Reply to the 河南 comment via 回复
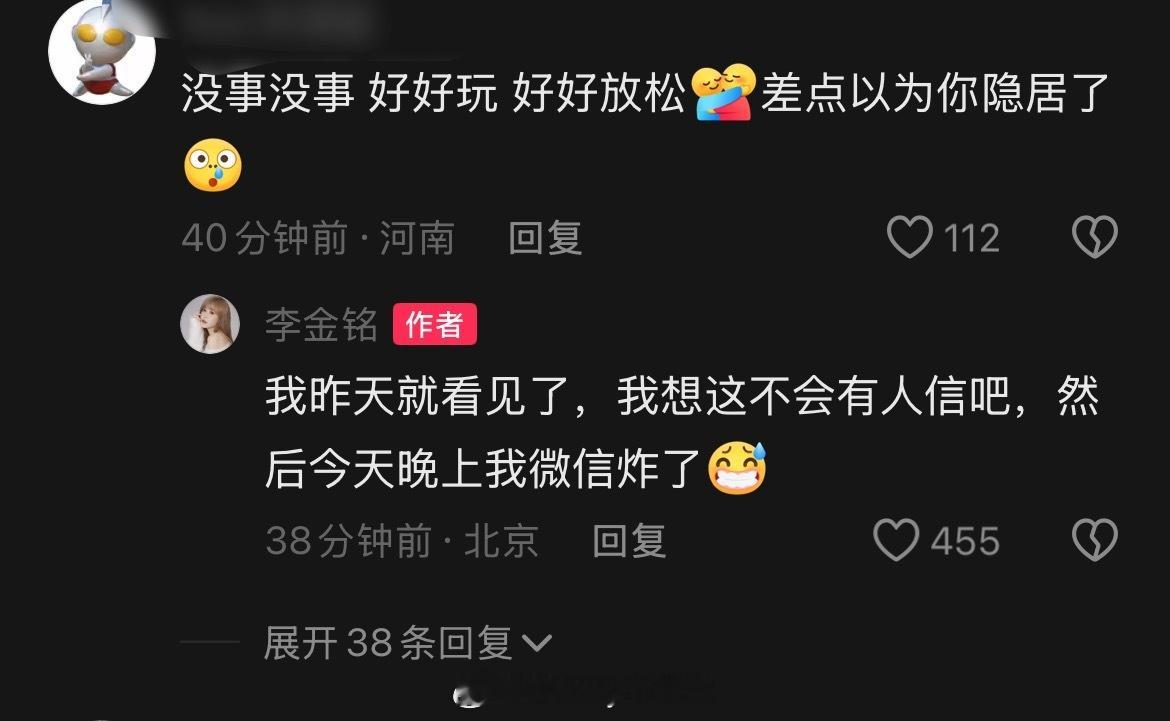This screenshot has height=721, width=1170. (x=545, y=238)
